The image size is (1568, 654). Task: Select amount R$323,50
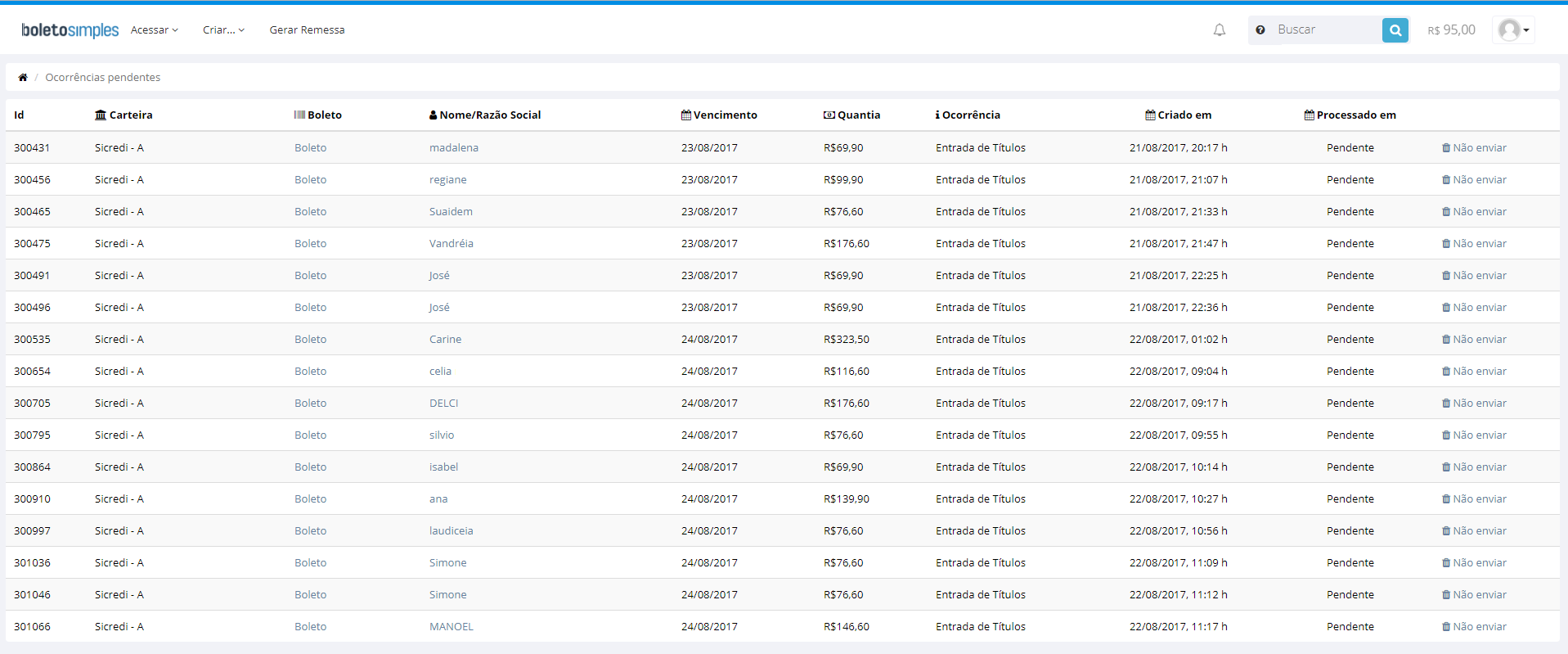[847, 340]
